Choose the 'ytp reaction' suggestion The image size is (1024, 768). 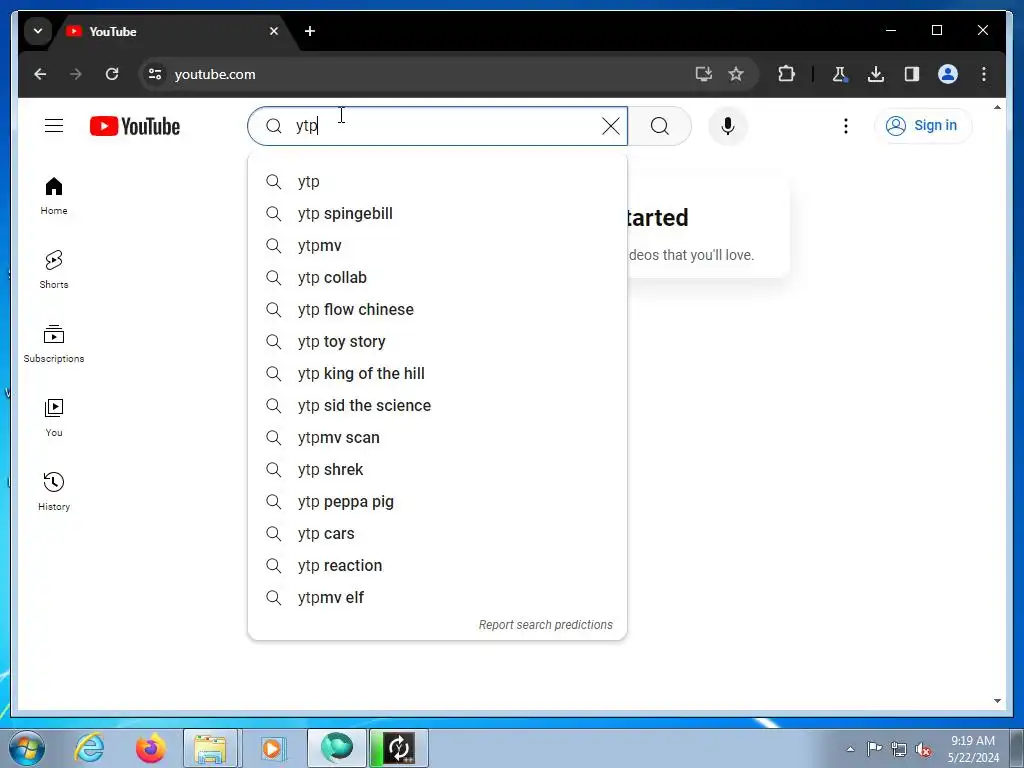click(x=437, y=566)
